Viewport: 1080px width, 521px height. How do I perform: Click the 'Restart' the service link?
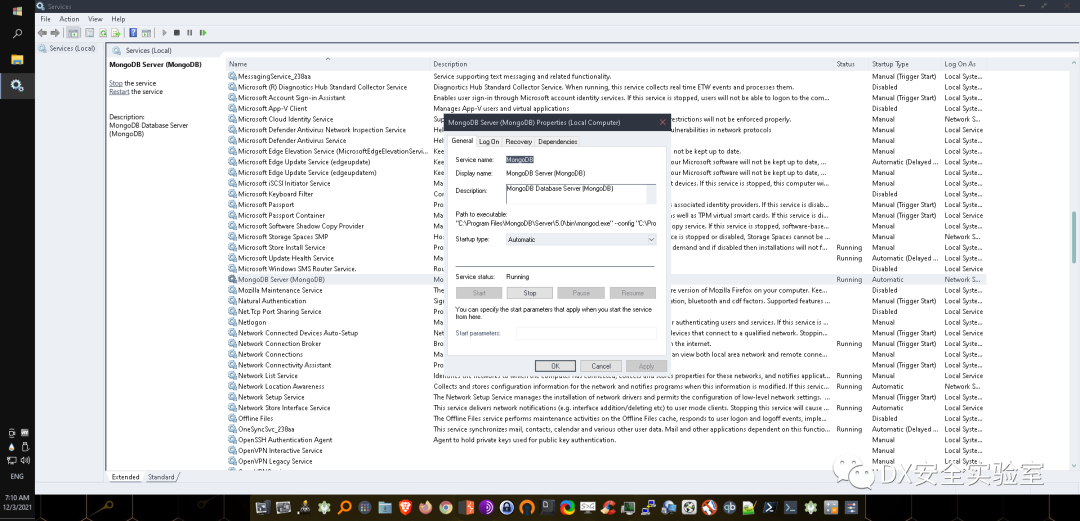coord(119,92)
